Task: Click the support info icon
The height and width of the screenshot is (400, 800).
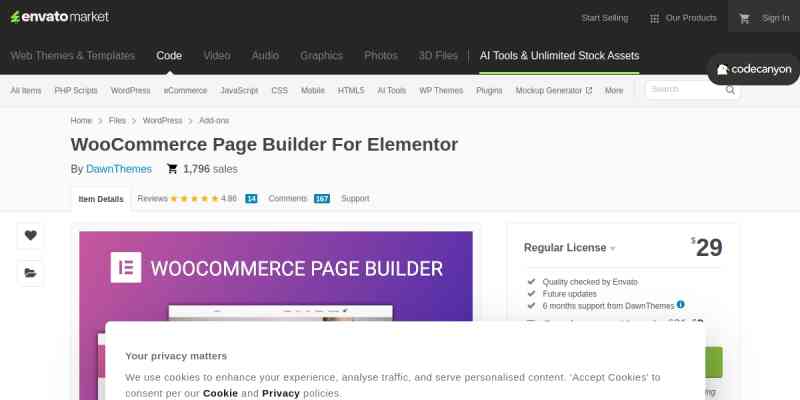Action: [x=681, y=305]
